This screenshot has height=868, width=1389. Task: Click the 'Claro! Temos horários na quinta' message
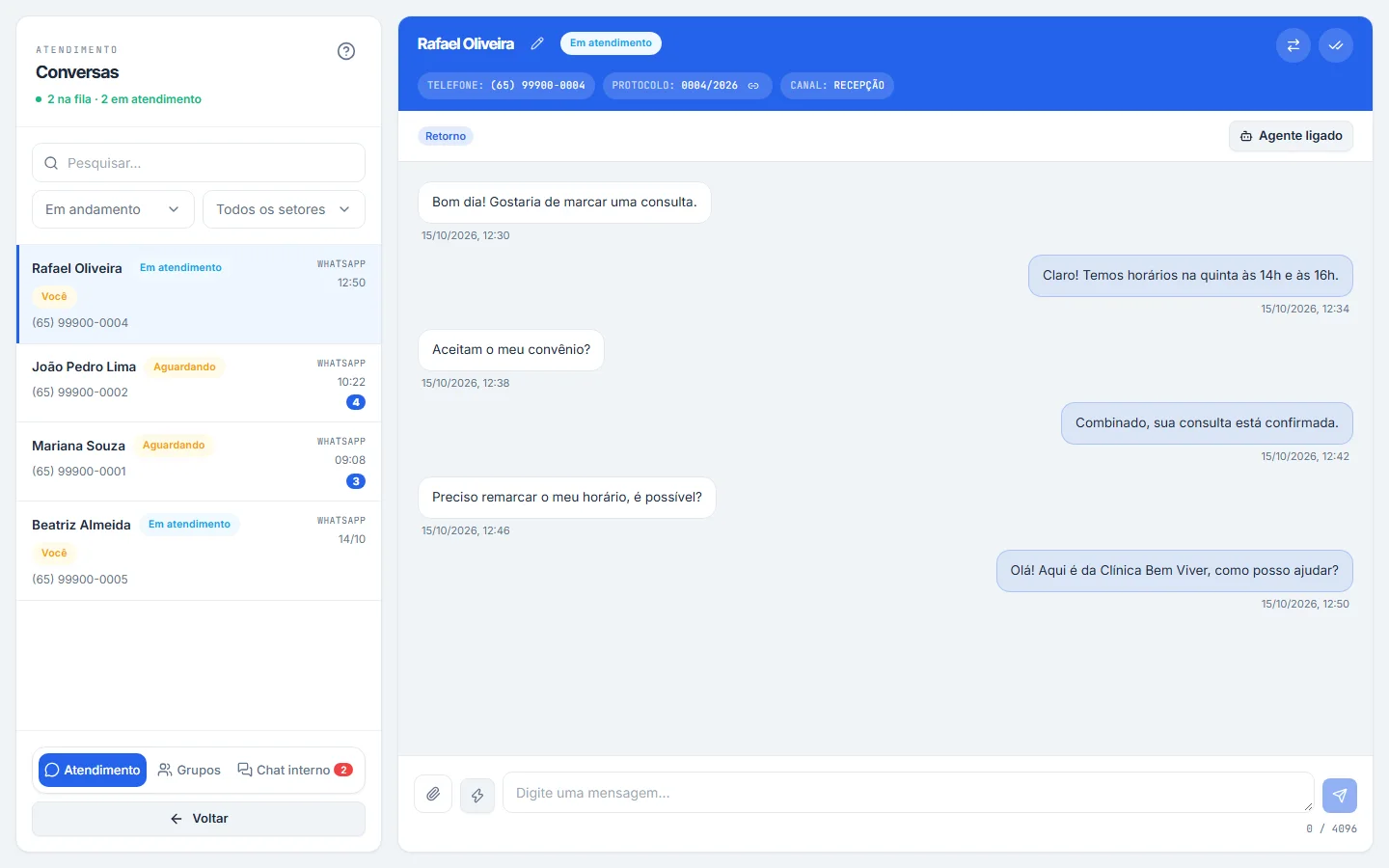coord(1190,276)
